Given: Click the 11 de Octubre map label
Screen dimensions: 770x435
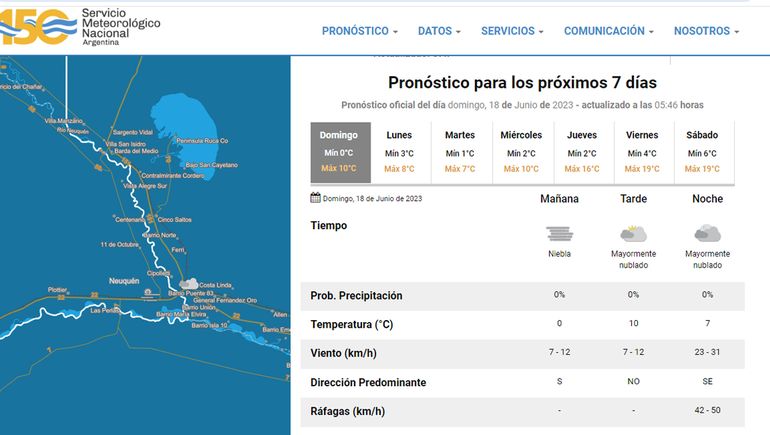Looking at the screenshot, I should tap(120, 244).
